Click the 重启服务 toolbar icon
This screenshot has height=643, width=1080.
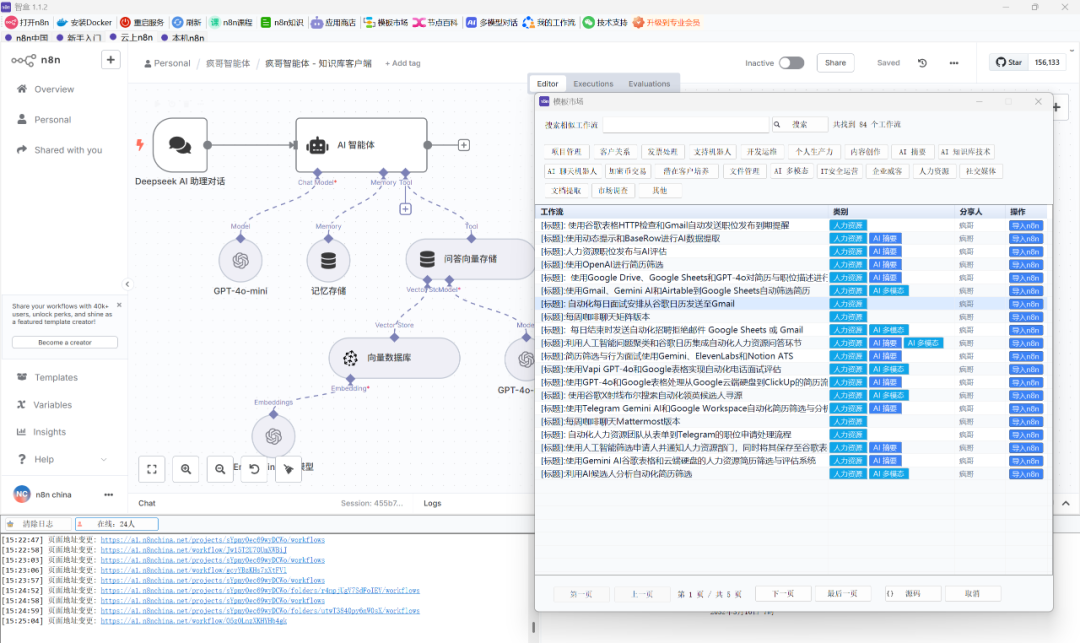125,22
